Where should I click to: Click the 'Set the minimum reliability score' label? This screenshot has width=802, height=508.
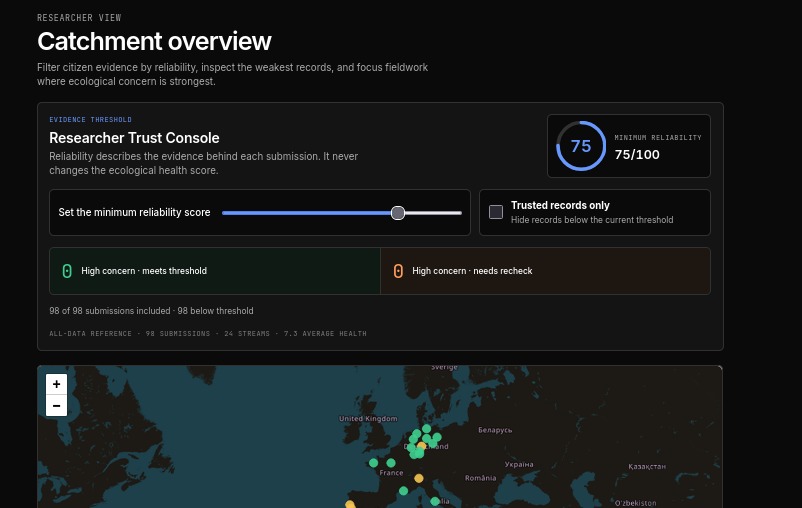(134, 212)
